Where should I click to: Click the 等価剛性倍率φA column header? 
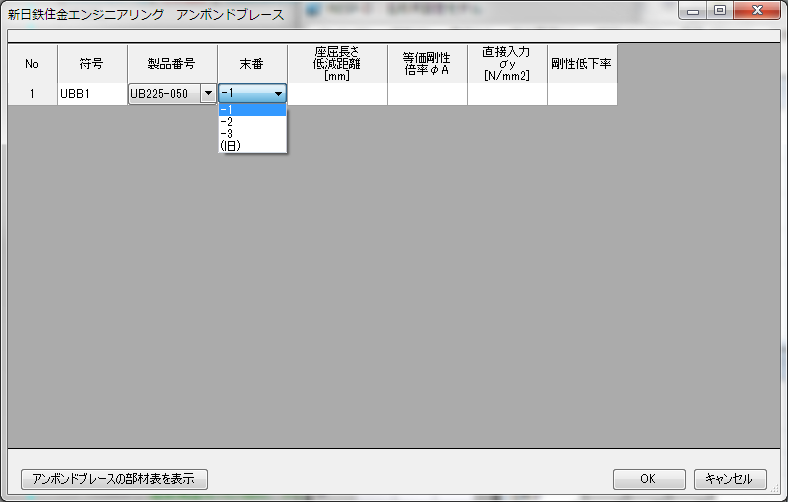click(x=427, y=64)
